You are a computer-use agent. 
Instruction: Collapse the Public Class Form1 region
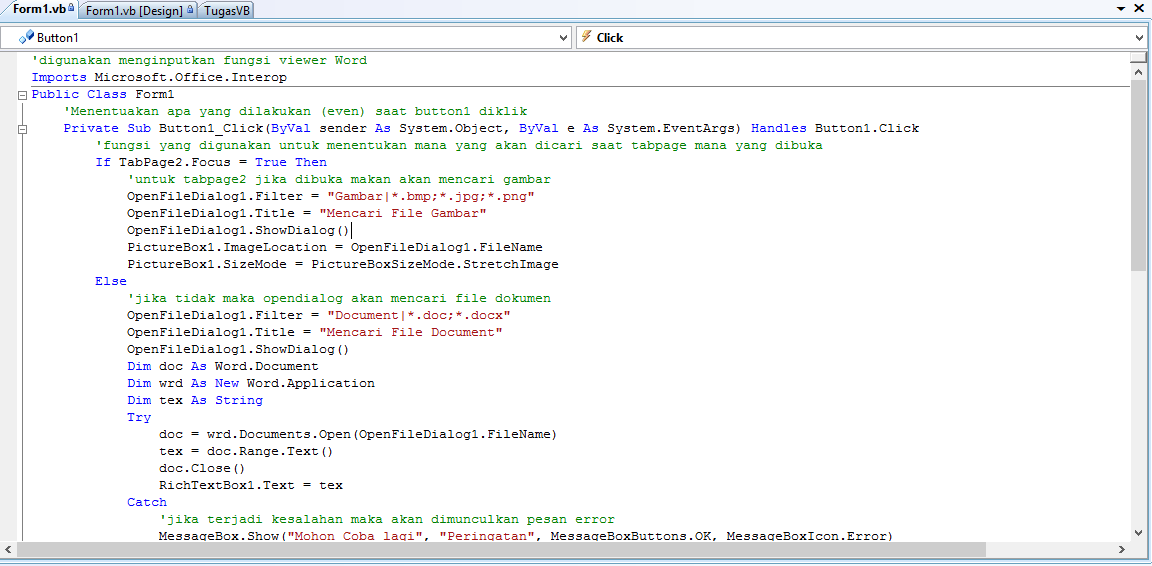(22, 95)
